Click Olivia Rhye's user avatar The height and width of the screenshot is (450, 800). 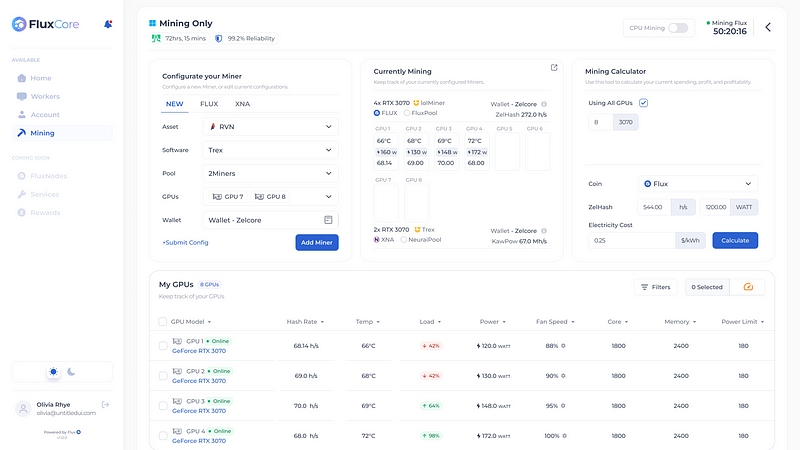tap(22, 409)
